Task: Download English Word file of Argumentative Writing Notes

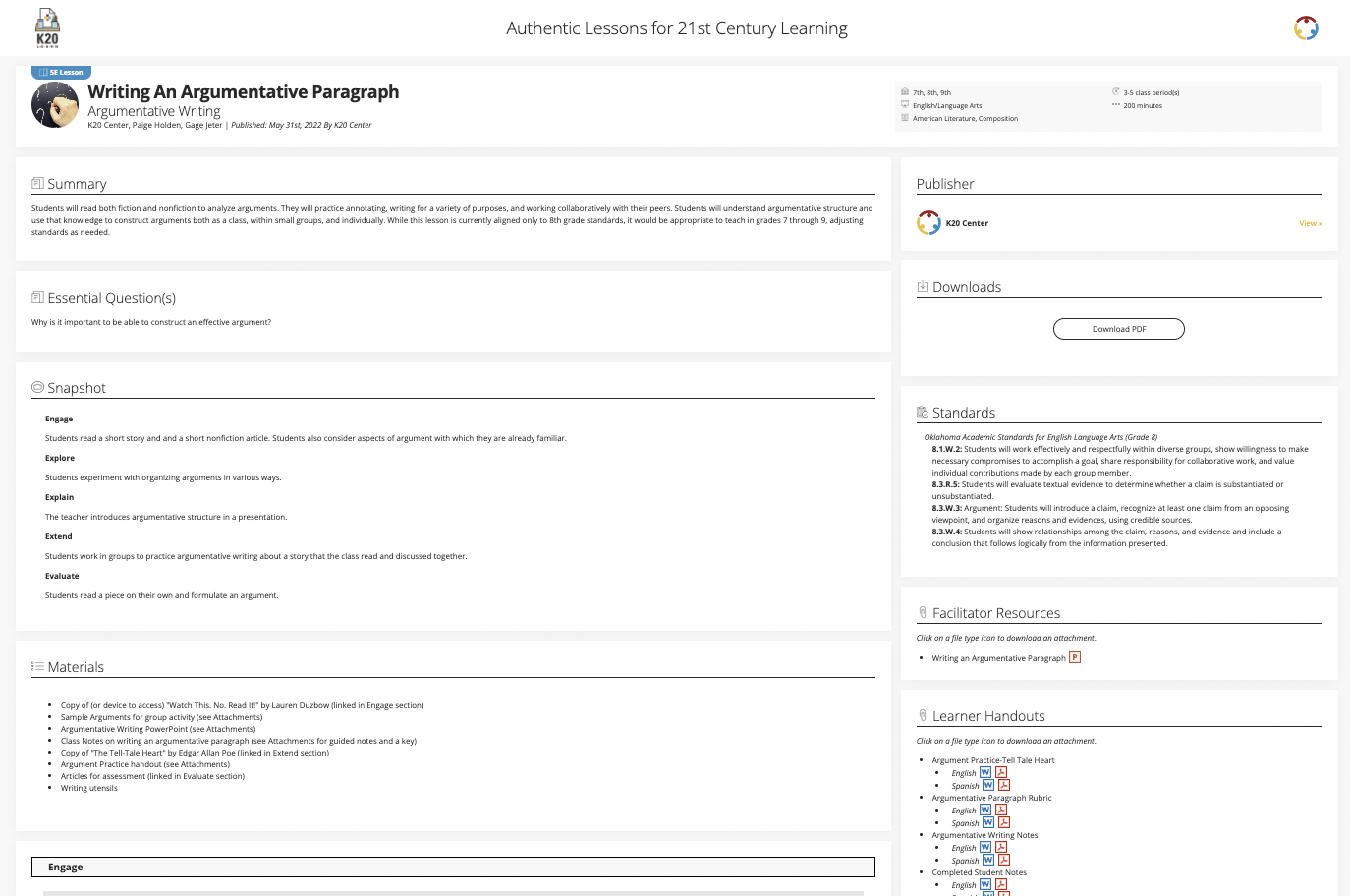Action: coord(985,848)
